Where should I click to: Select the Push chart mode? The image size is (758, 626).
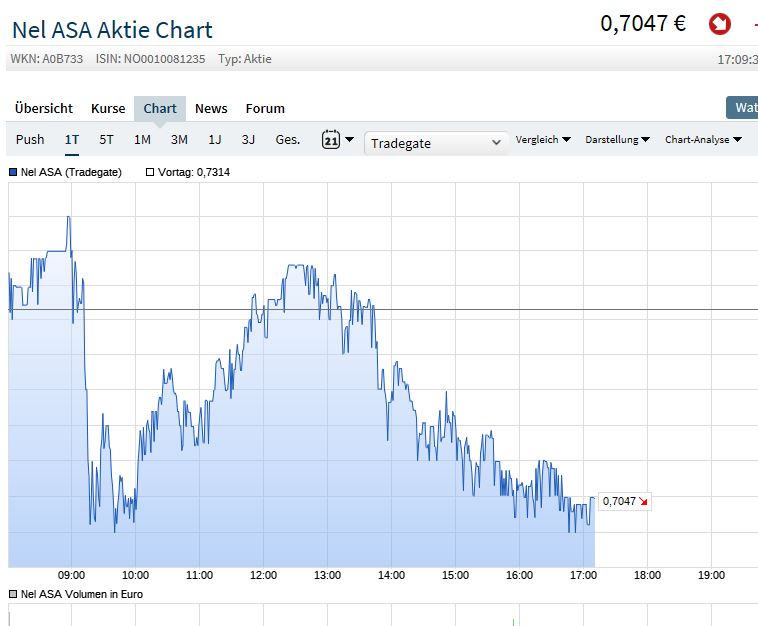[30, 140]
